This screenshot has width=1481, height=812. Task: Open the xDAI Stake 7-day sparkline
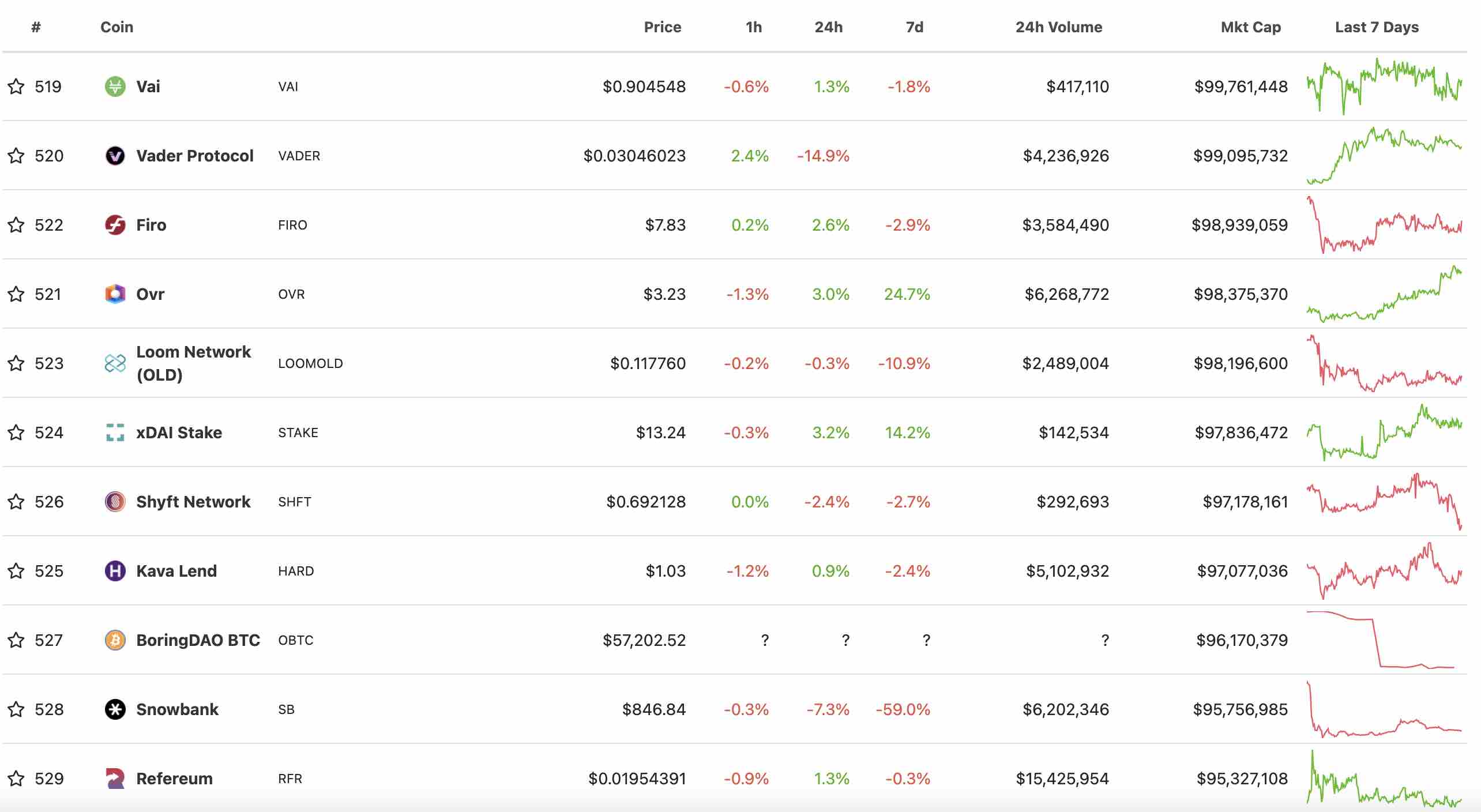tap(1384, 433)
